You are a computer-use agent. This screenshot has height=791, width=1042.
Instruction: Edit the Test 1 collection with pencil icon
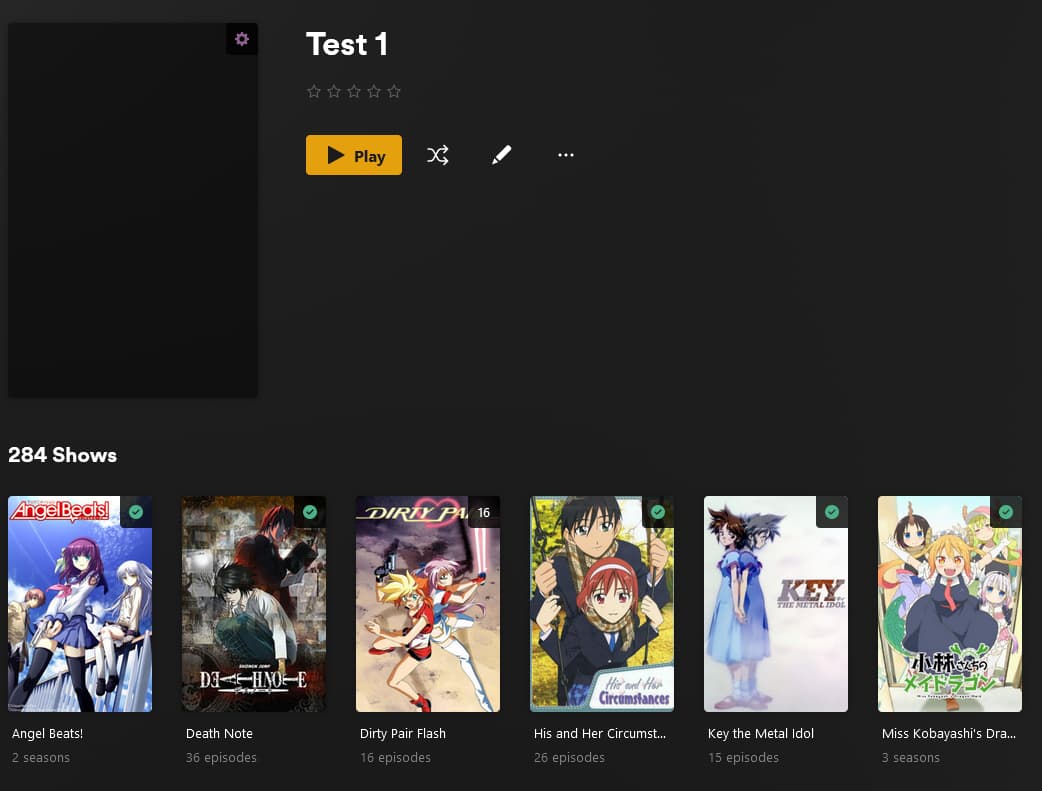(x=501, y=155)
